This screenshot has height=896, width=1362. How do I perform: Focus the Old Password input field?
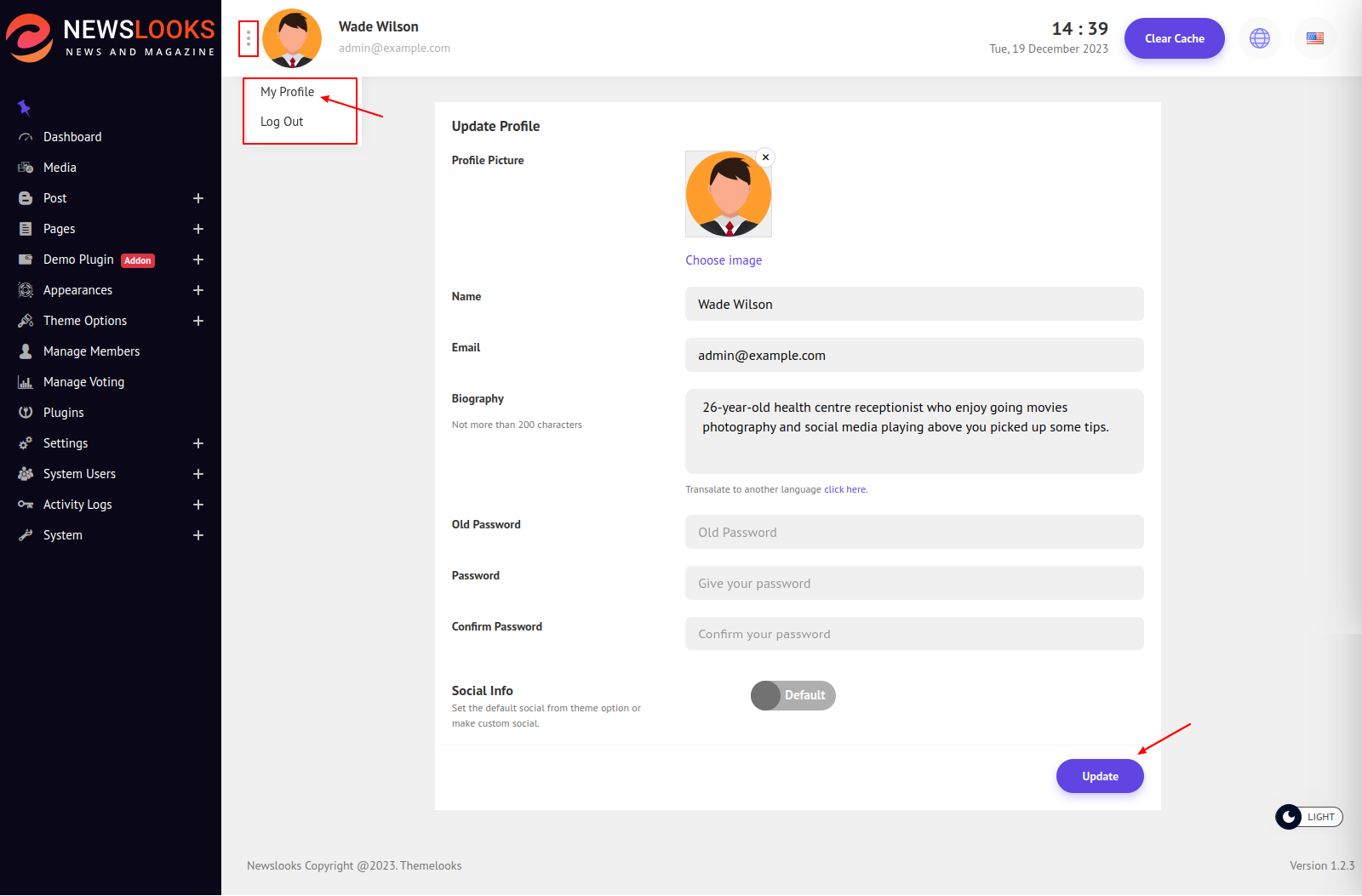coord(913,532)
